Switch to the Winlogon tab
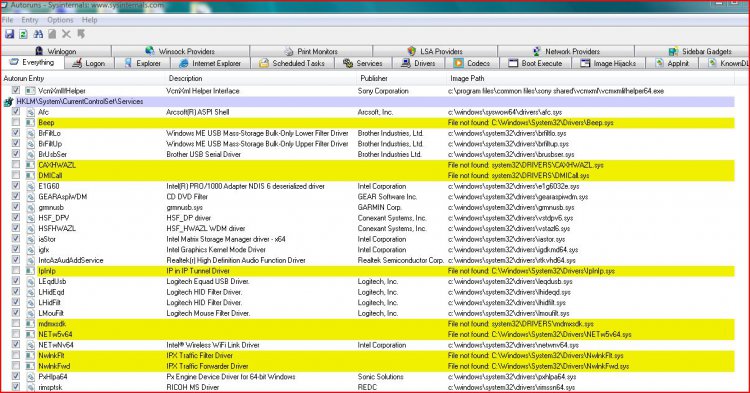The image size is (750, 393). 56,51
